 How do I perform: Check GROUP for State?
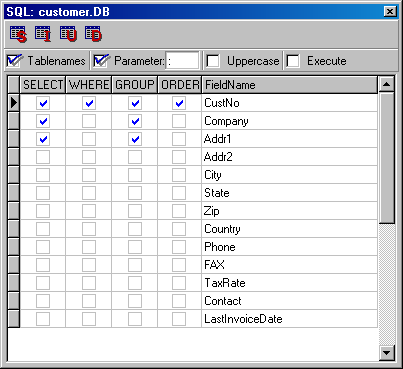click(x=135, y=193)
